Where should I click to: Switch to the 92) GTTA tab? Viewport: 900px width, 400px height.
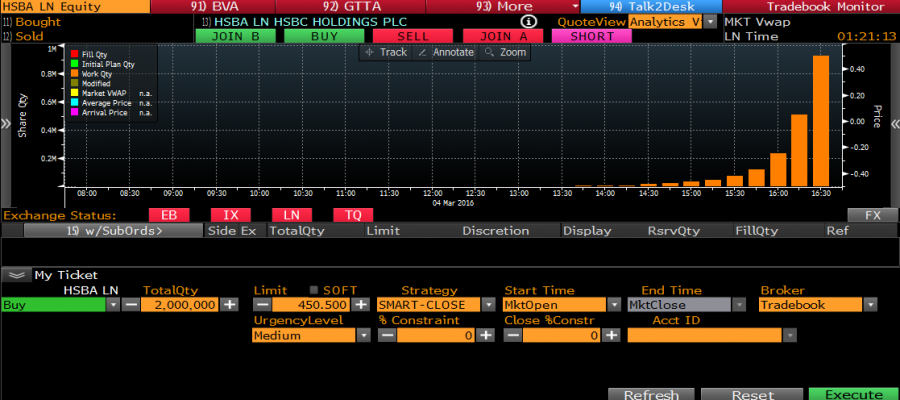click(351, 6)
